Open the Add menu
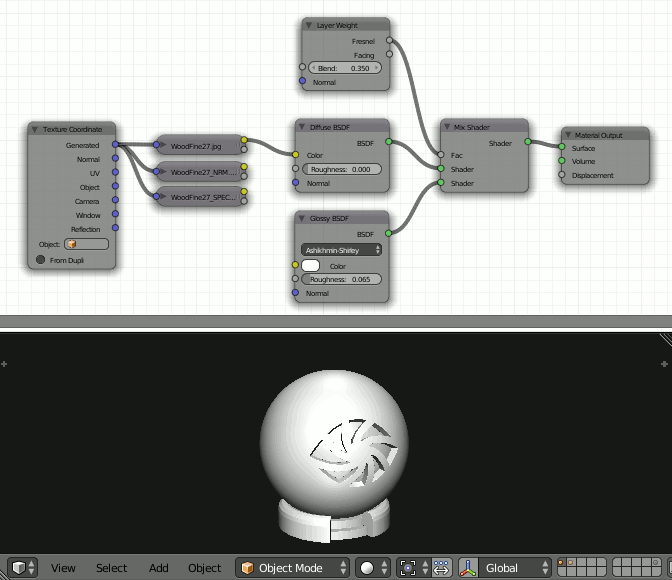This screenshot has width=672, height=580. tap(159, 568)
